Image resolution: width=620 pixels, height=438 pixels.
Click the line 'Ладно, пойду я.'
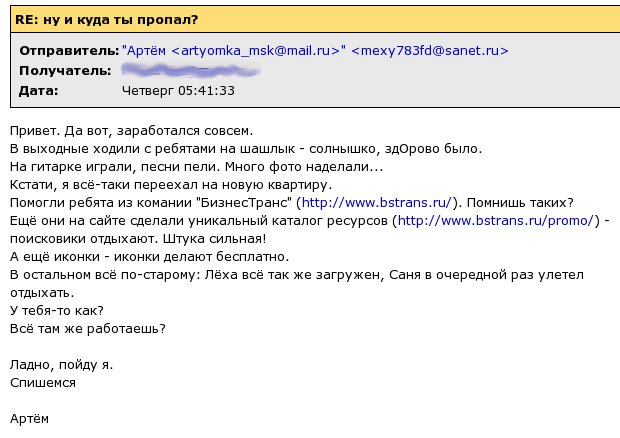click(61, 364)
